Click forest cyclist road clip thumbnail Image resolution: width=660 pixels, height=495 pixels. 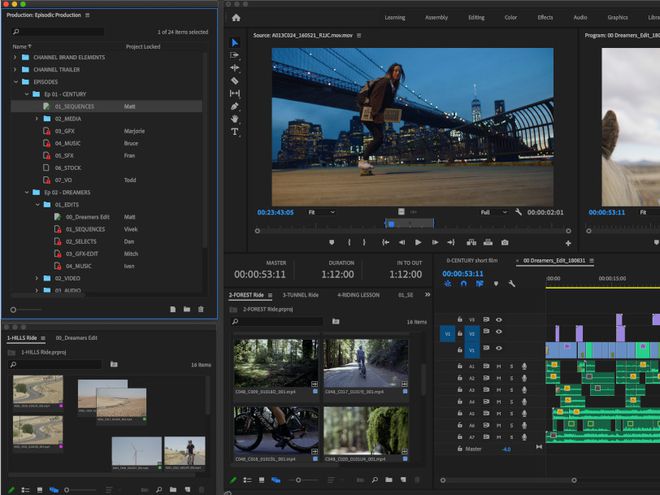point(365,363)
